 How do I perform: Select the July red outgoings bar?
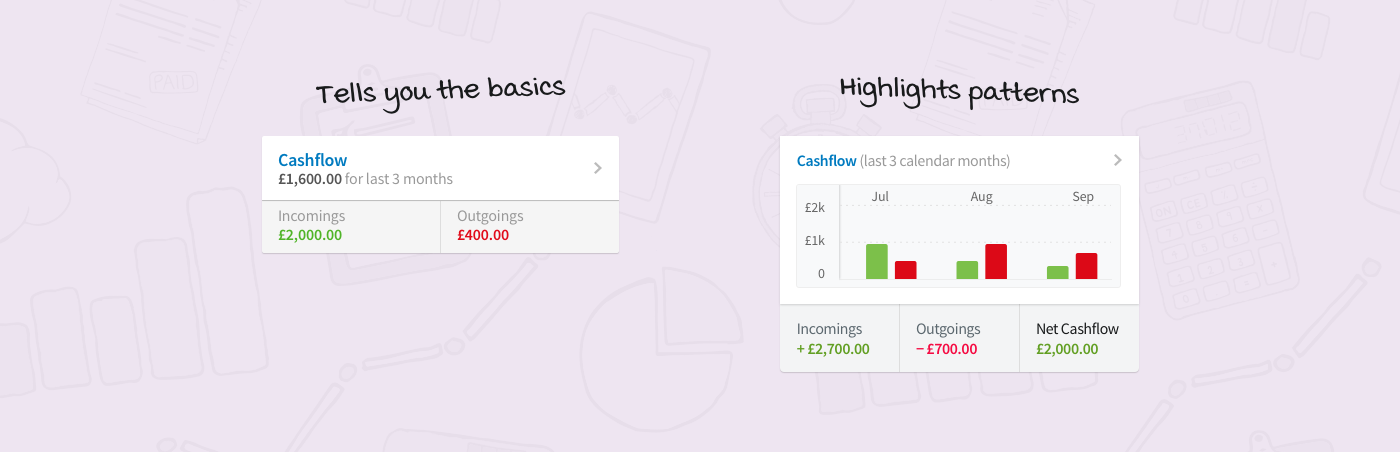click(906, 270)
